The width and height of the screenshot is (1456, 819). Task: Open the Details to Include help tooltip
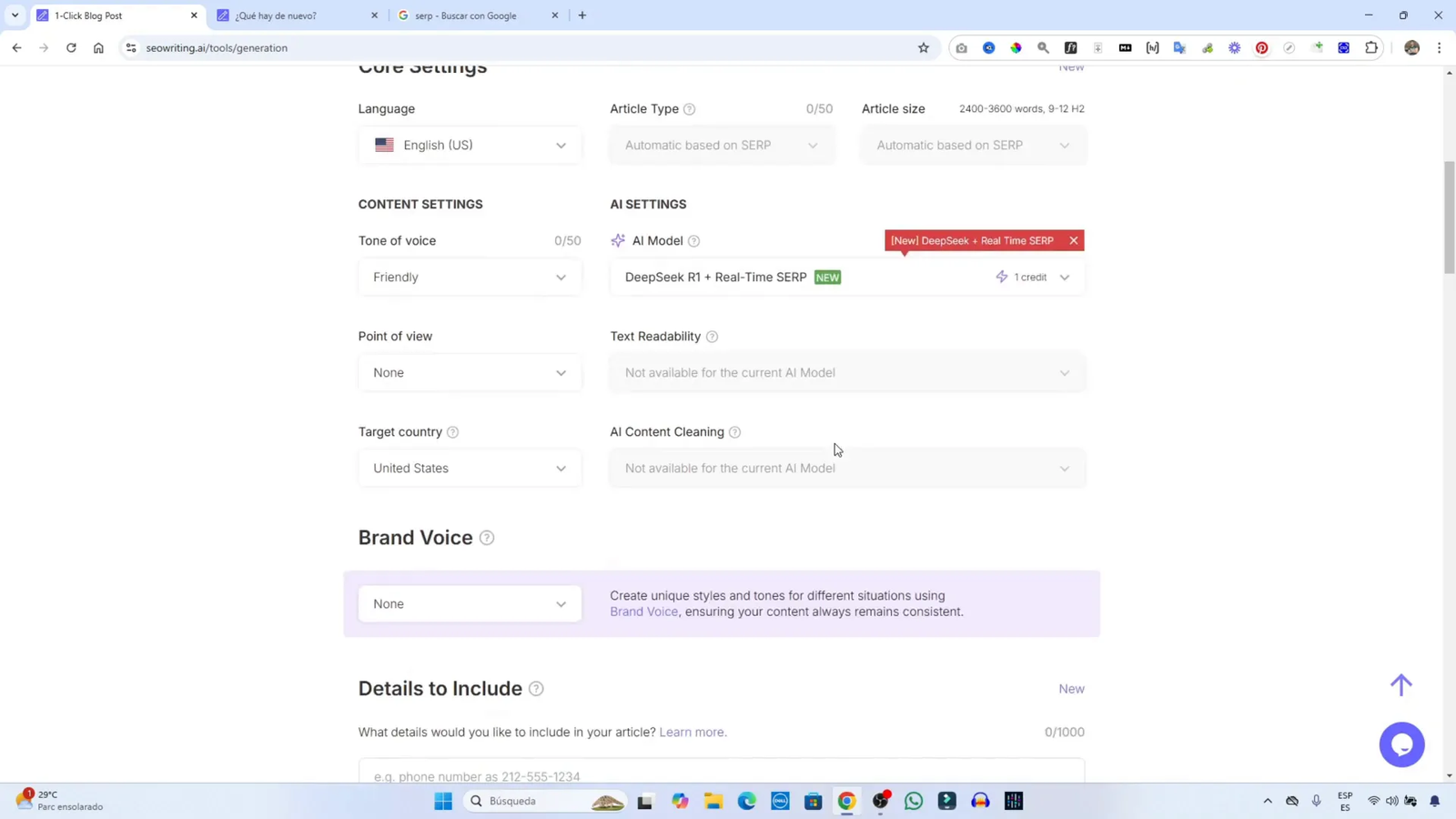536,689
